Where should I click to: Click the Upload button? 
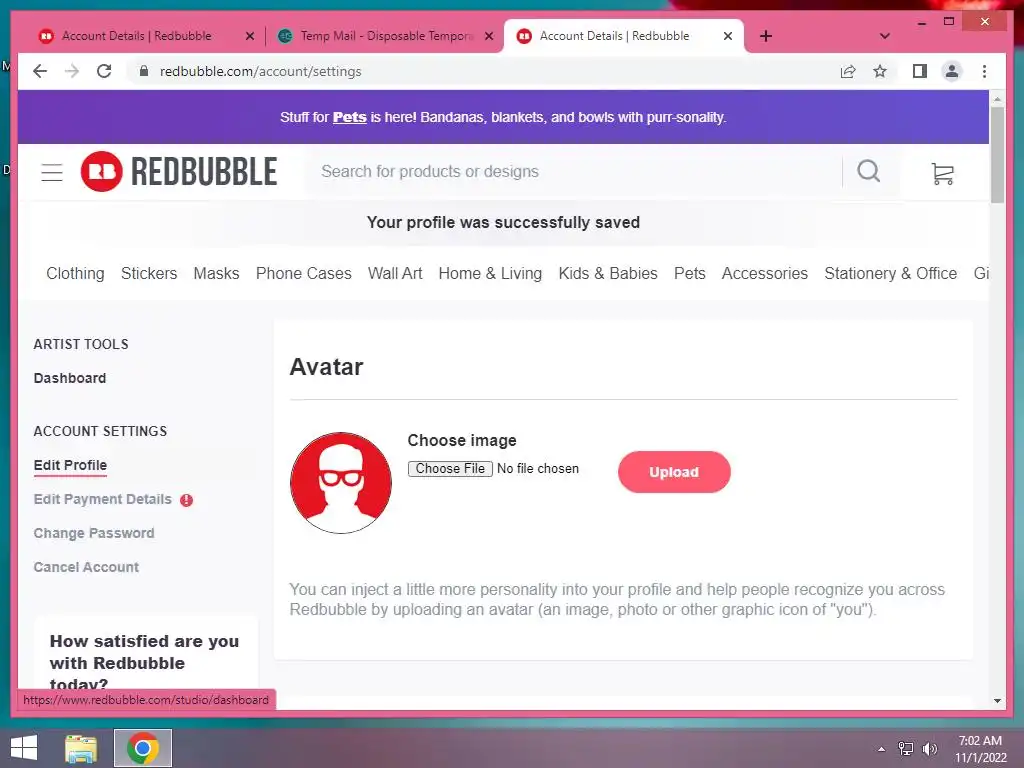tap(674, 472)
